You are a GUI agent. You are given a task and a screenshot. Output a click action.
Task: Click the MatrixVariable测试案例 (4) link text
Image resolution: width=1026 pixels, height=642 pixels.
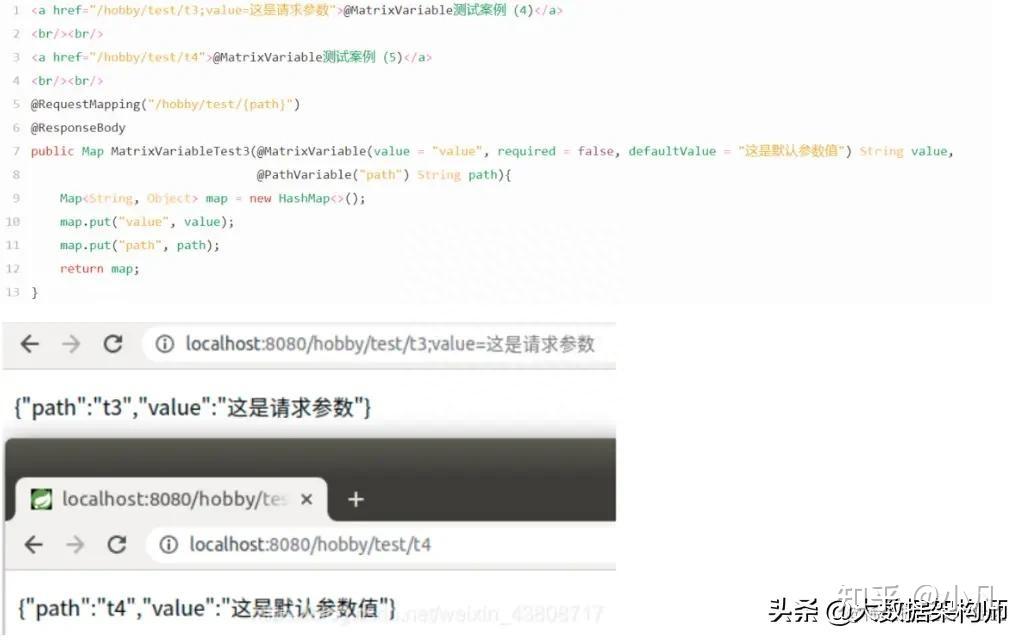point(436,10)
